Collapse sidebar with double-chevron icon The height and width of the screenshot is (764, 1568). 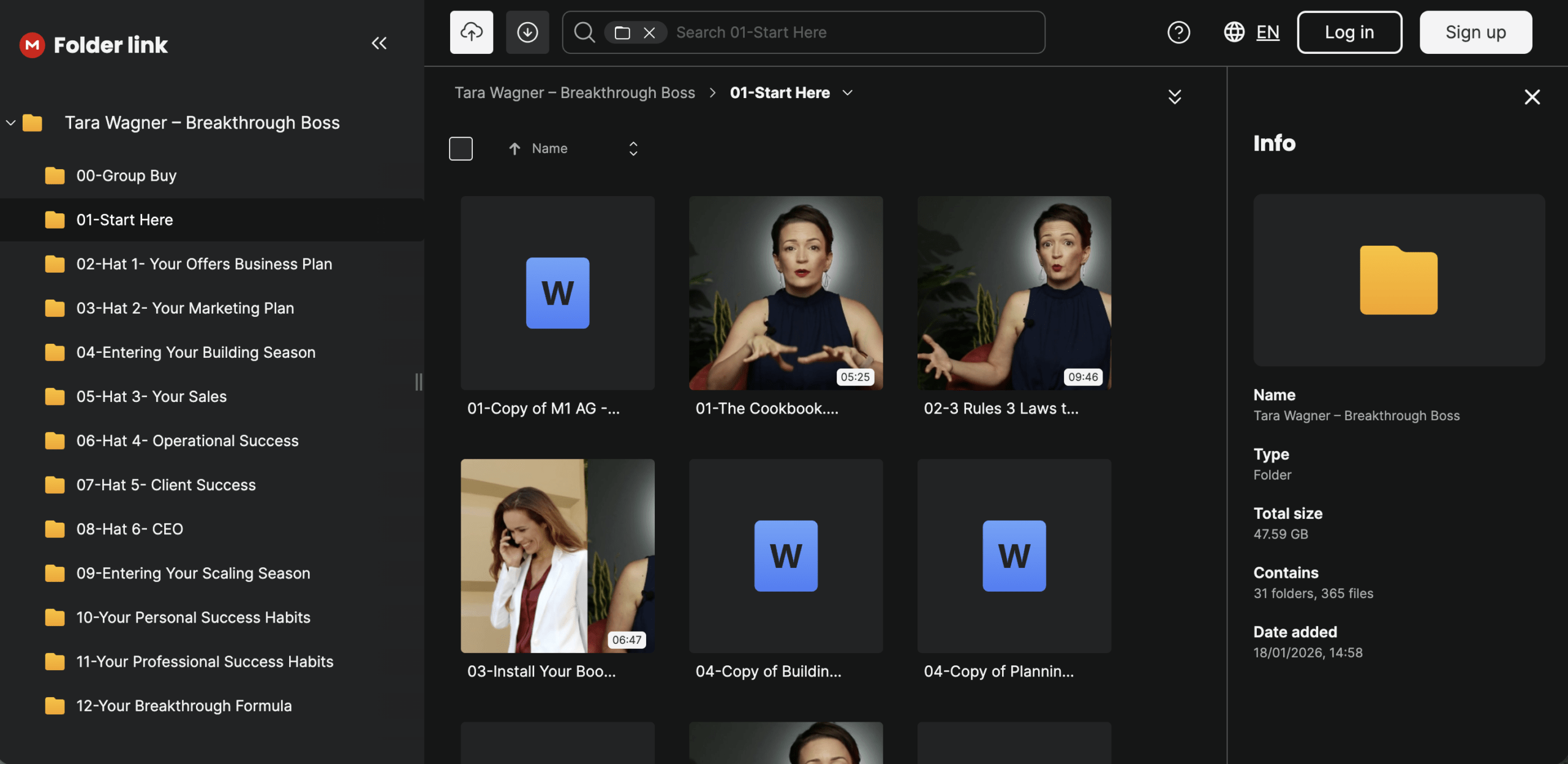(379, 43)
